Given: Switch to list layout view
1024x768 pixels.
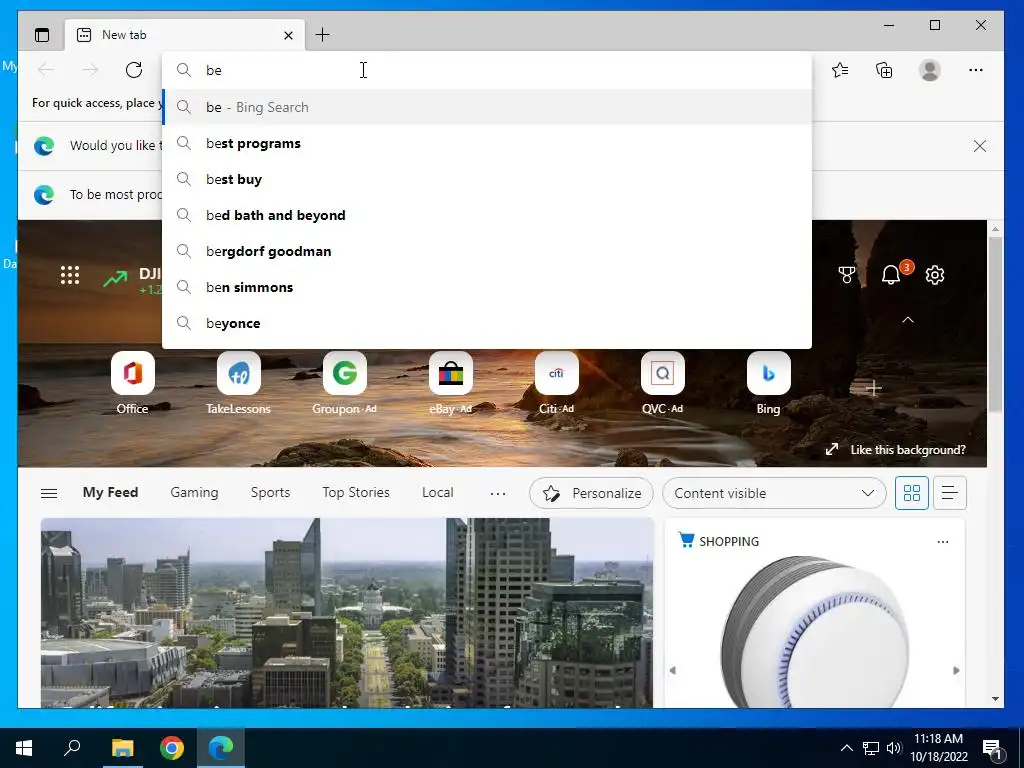Looking at the screenshot, I should coord(950,493).
